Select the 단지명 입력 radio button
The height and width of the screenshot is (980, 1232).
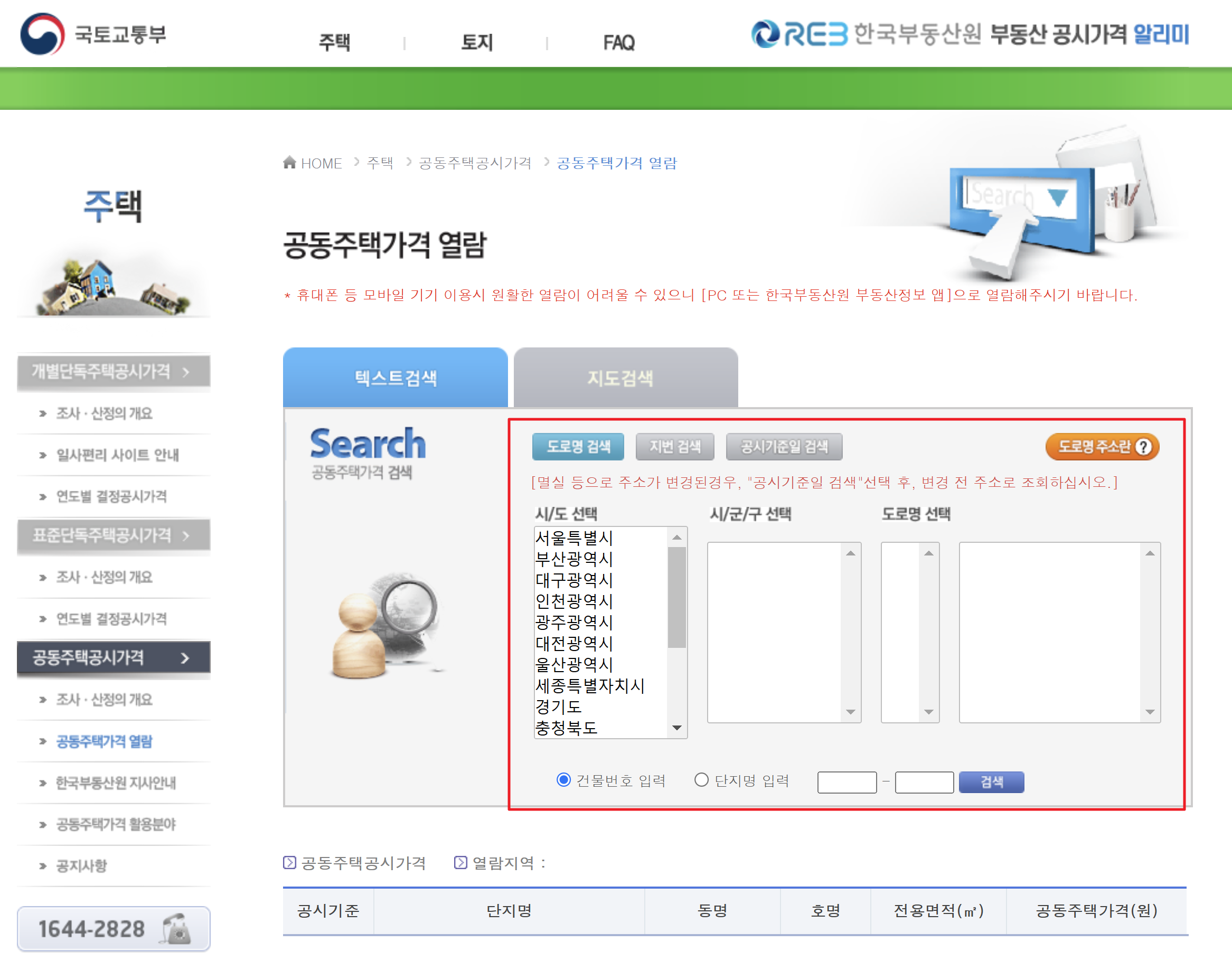coord(701,780)
